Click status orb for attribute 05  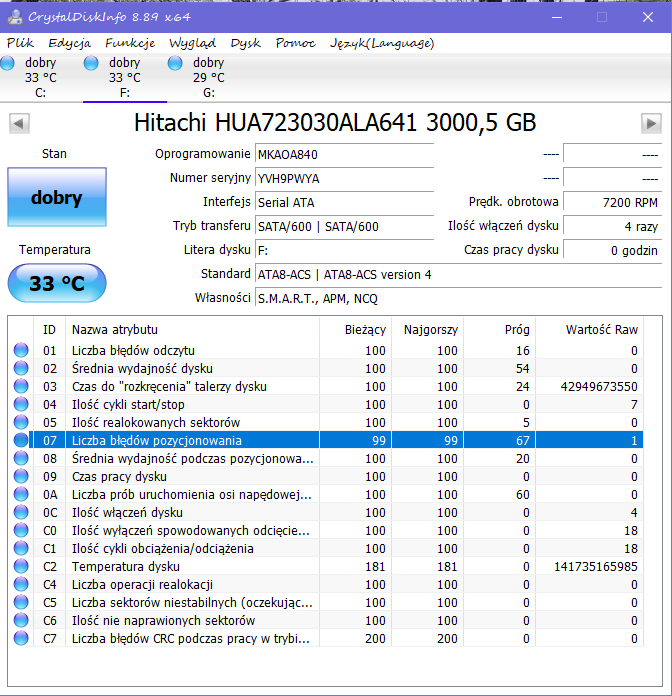point(21,422)
